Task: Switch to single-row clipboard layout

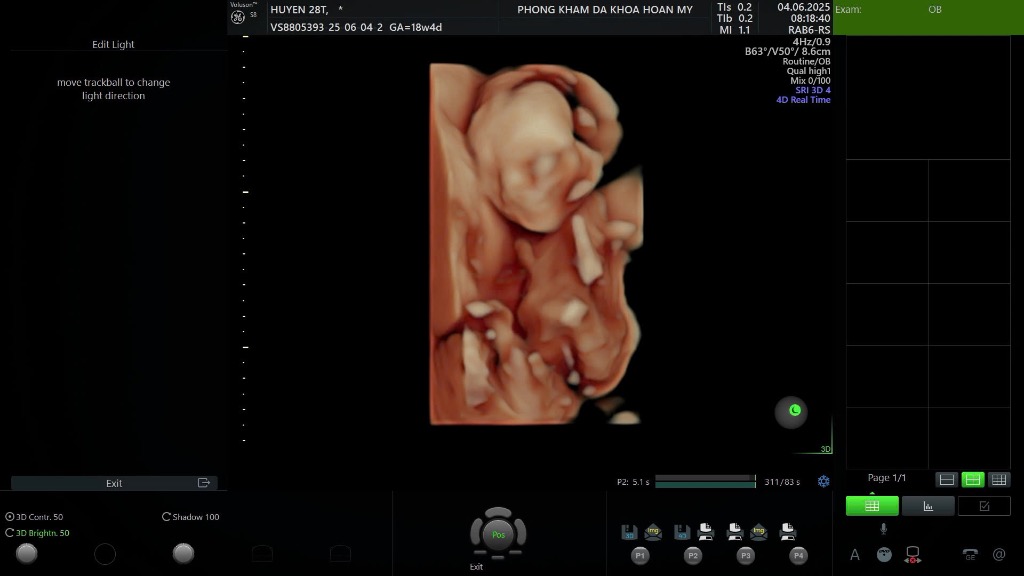Action: tap(946, 480)
